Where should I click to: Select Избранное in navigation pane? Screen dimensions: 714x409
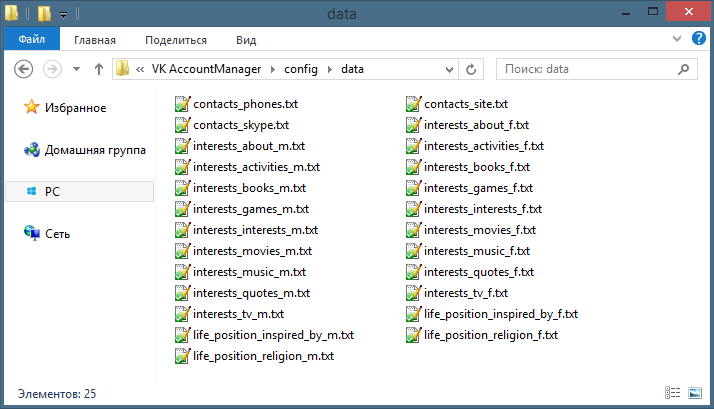(75, 108)
